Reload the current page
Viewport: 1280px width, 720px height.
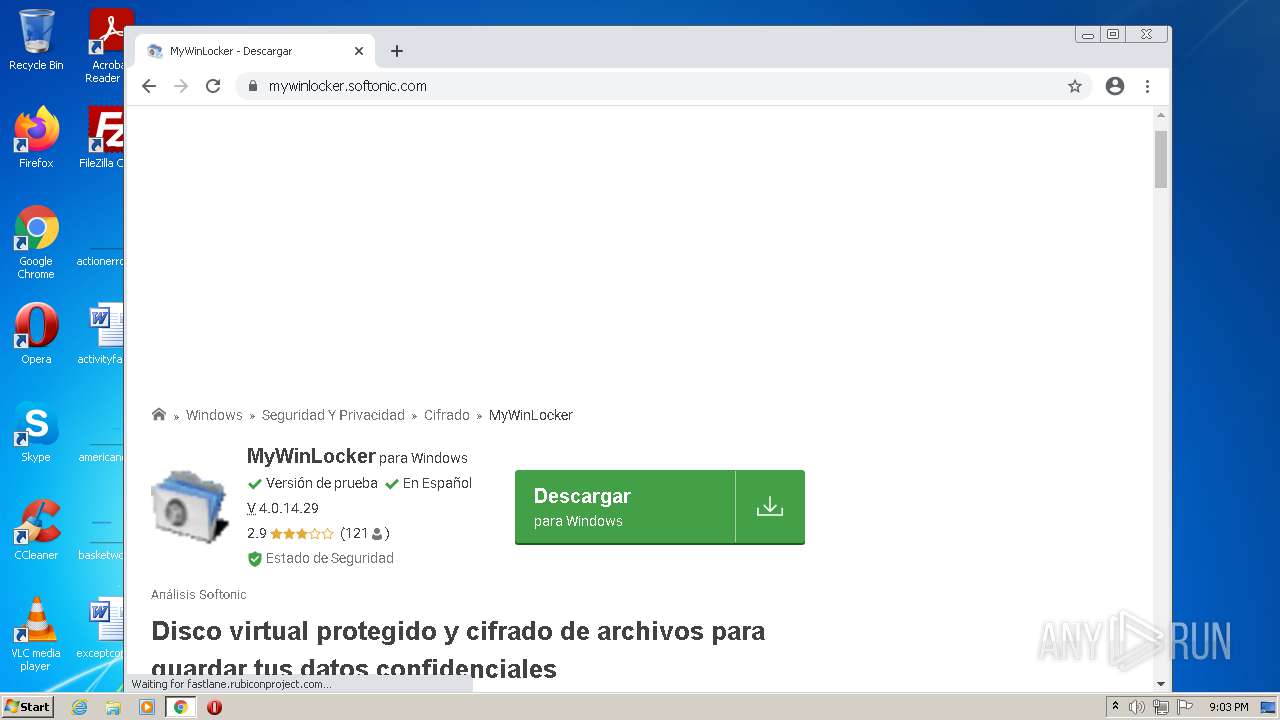[x=213, y=86]
